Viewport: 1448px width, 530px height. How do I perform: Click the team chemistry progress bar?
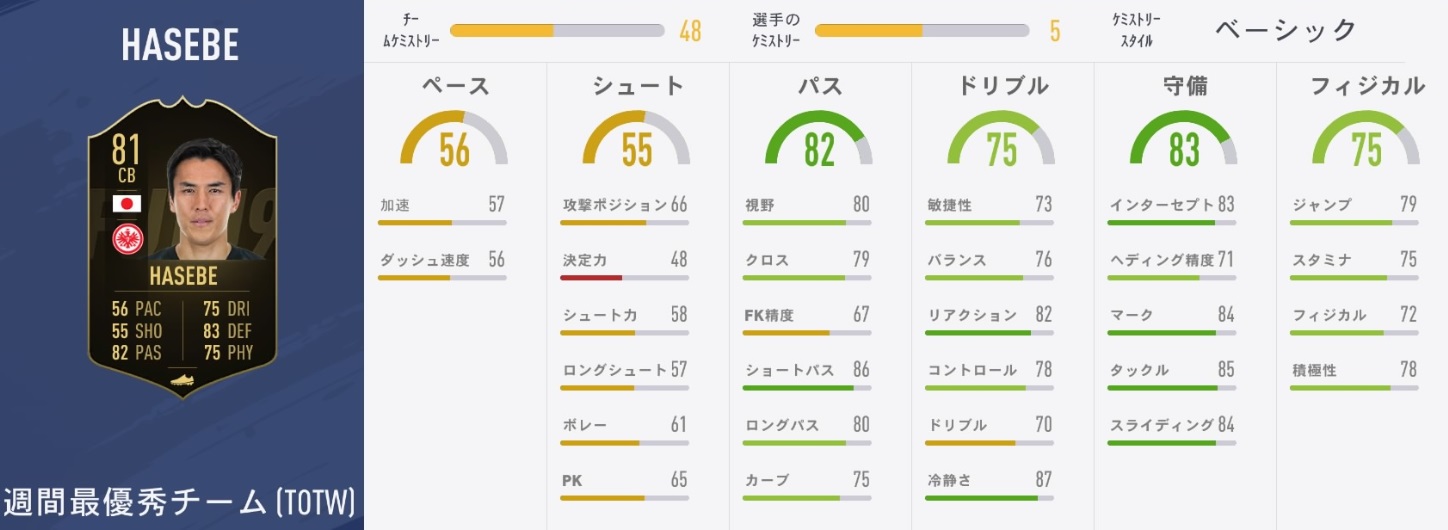click(556, 31)
